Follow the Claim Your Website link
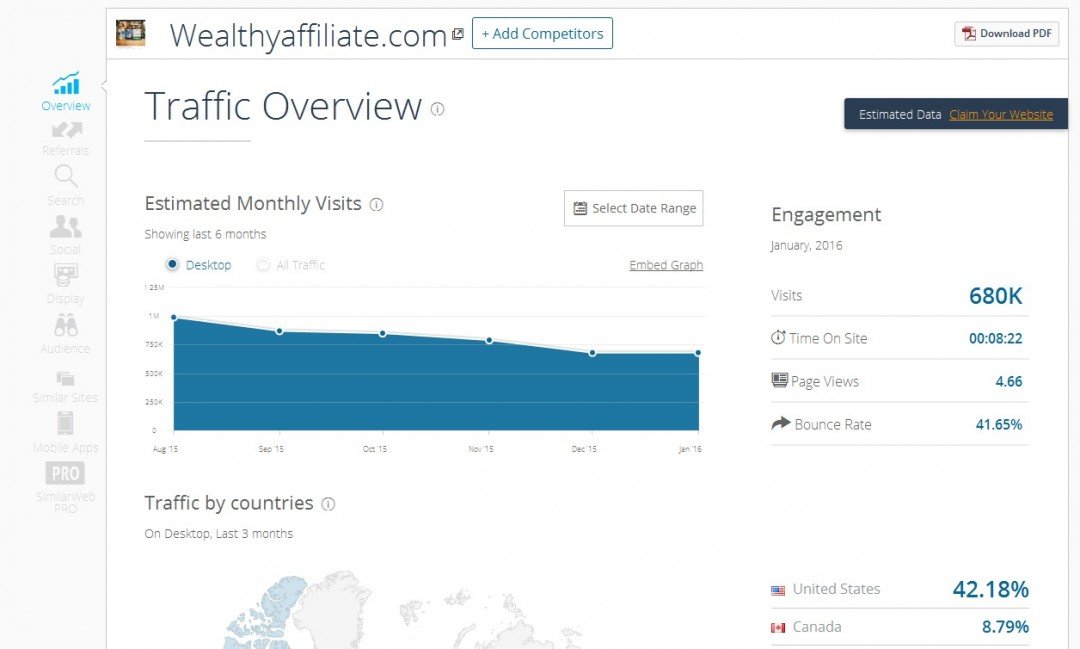 (1001, 114)
